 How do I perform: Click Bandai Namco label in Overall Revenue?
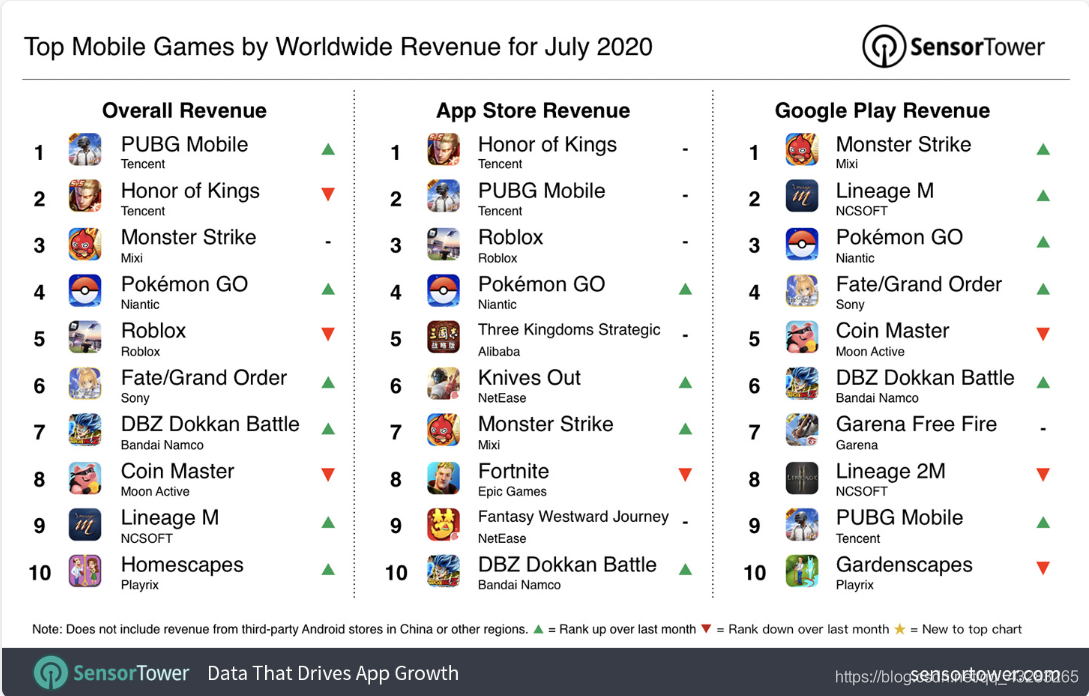(x=162, y=445)
